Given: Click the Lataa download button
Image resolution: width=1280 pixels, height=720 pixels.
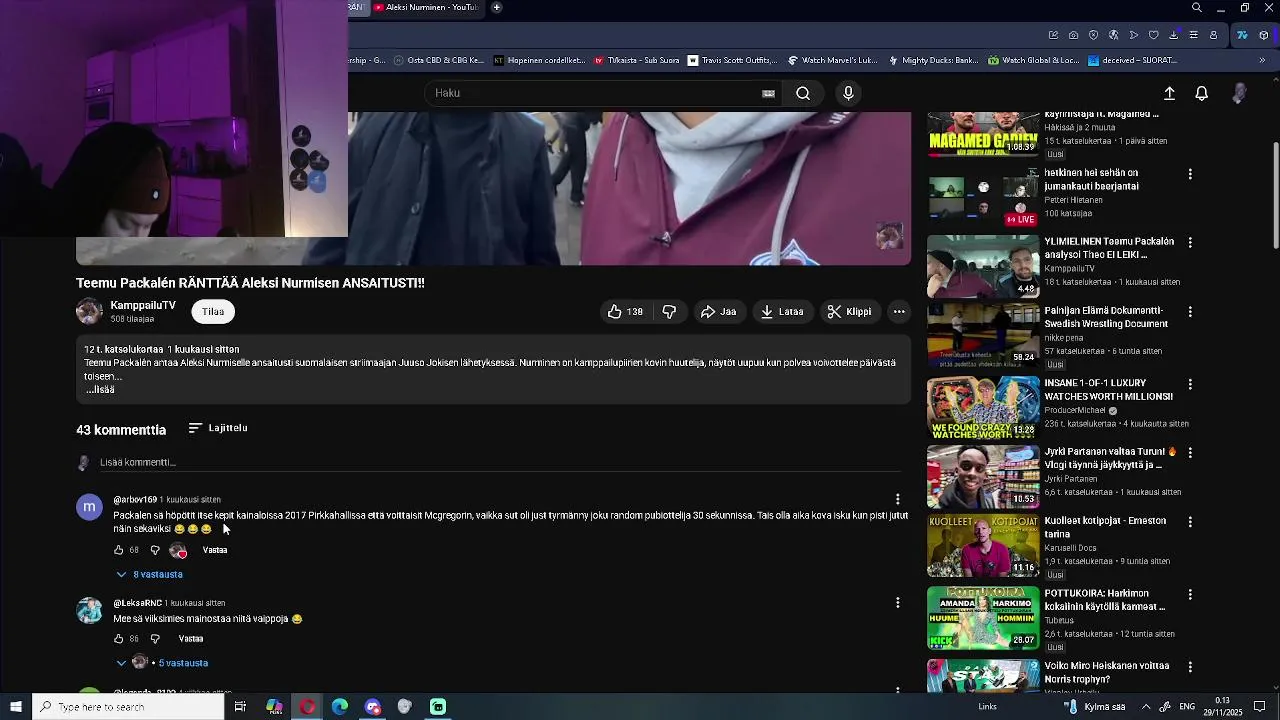Looking at the screenshot, I should tap(781, 312).
